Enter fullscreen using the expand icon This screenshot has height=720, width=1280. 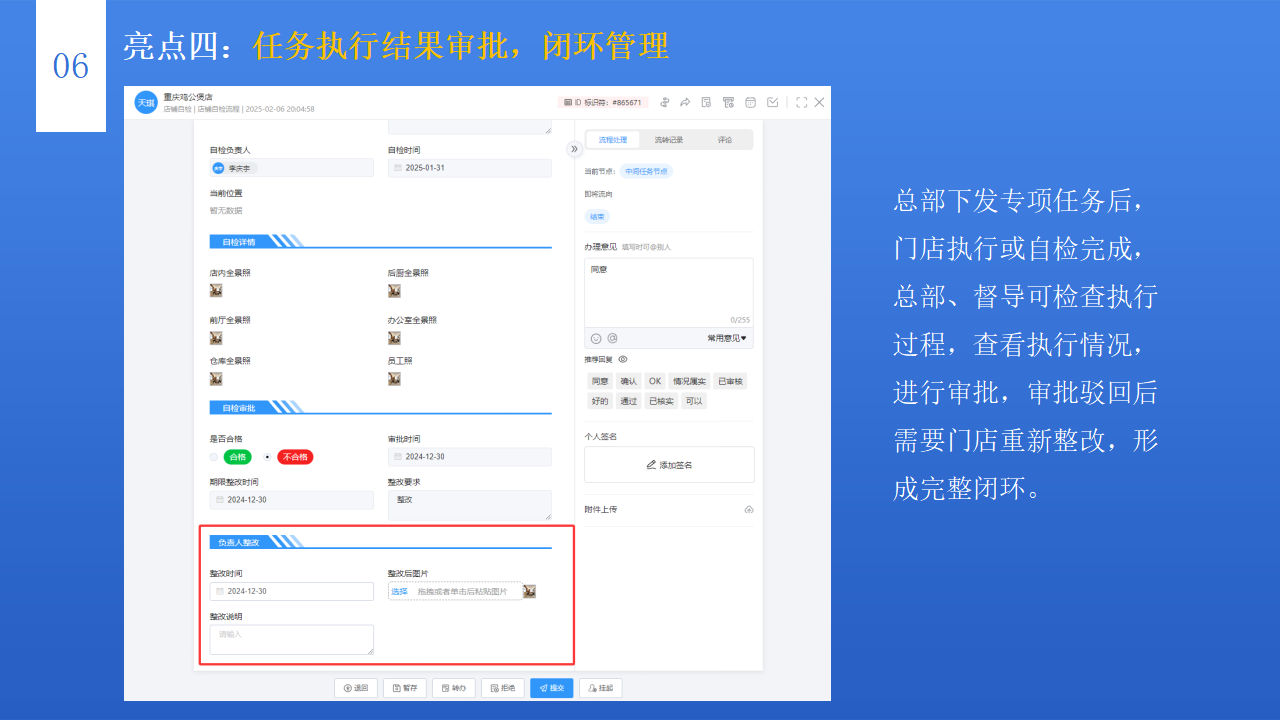click(800, 102)
